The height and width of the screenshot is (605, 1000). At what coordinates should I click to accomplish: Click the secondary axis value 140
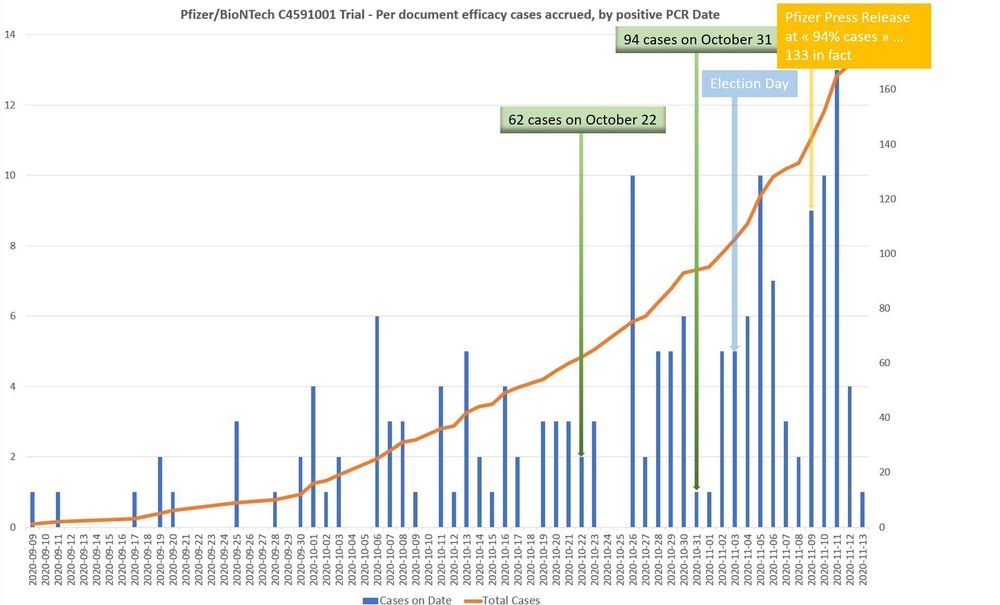click(887, 144)
